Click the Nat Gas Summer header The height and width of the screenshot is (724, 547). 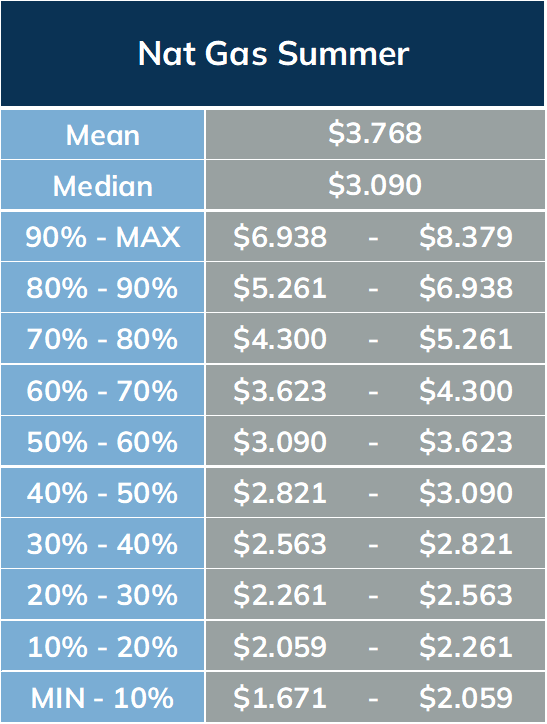point(273,54)
